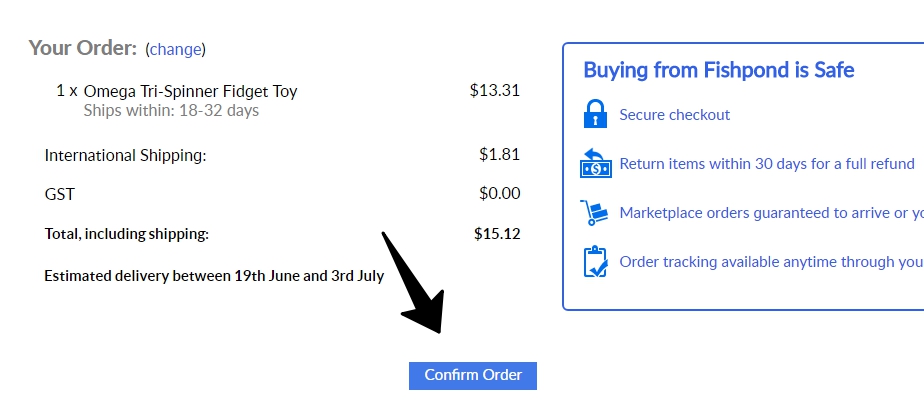Click the cash refund returns icon
Viewport: 924px width, 406px height.
(596, 163)
